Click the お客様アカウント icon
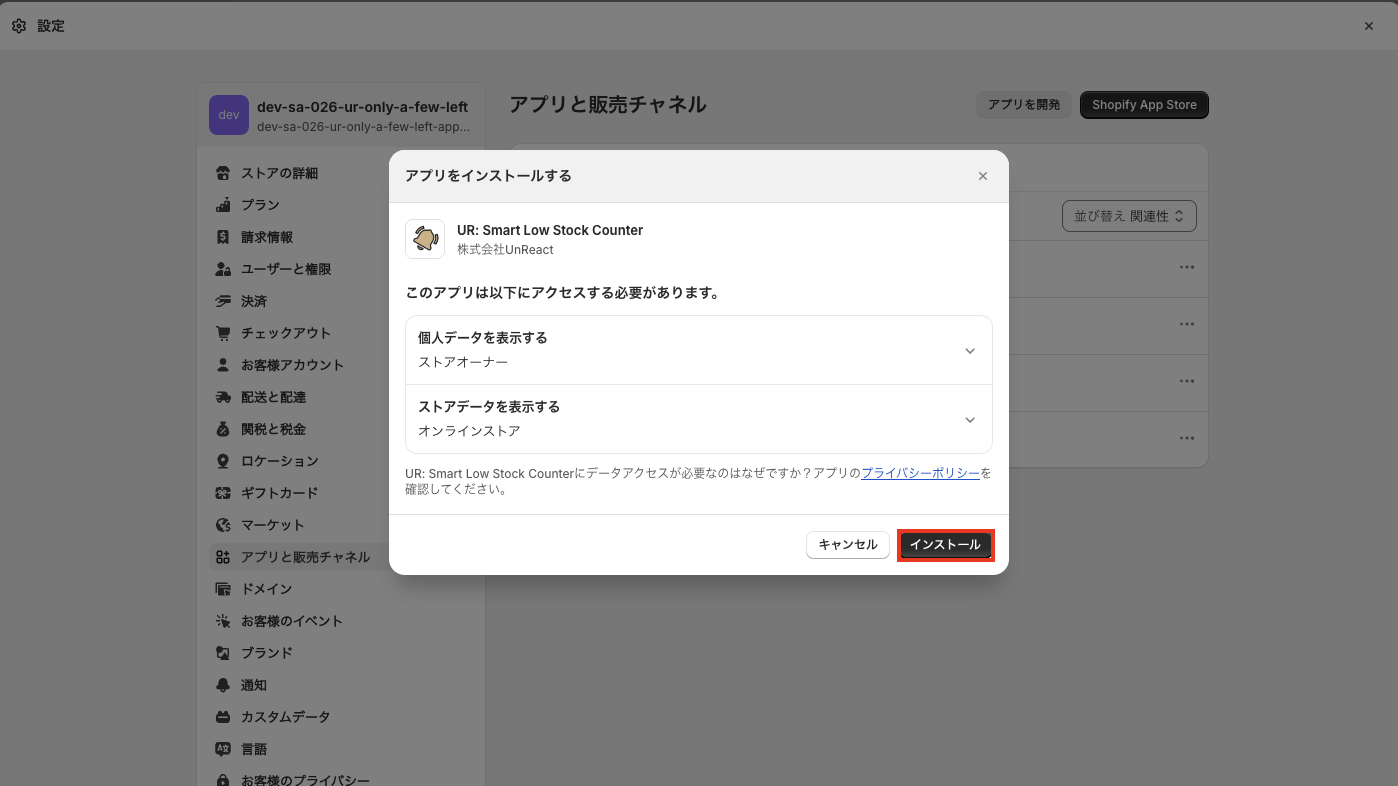1398x786 pixels. [x=223, y=365]
